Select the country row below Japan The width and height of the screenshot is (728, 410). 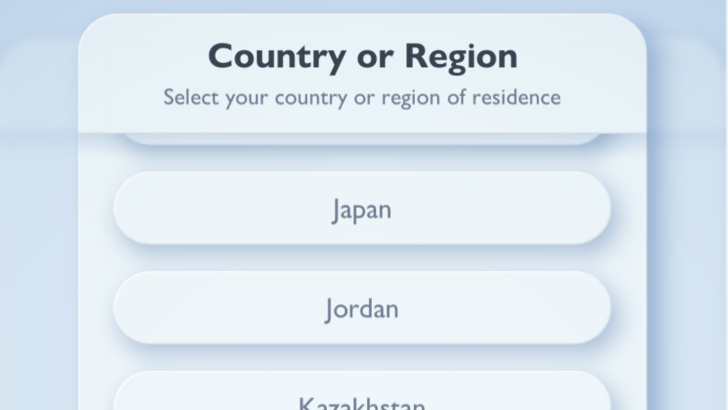362,308
